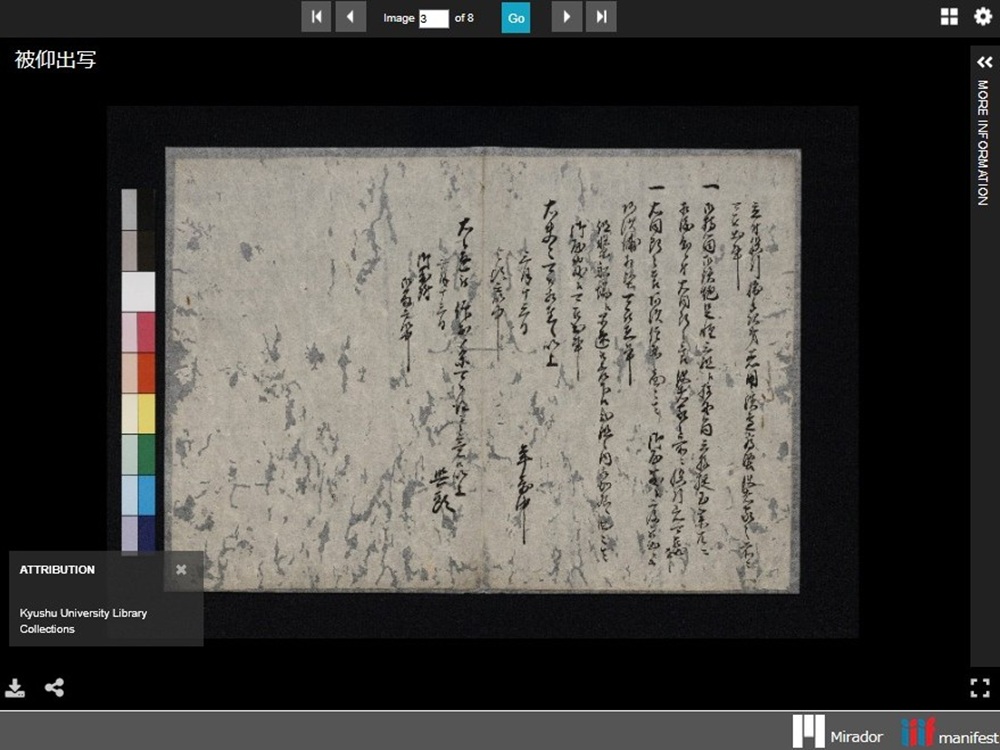Click the image number input field

pos(433,18)
